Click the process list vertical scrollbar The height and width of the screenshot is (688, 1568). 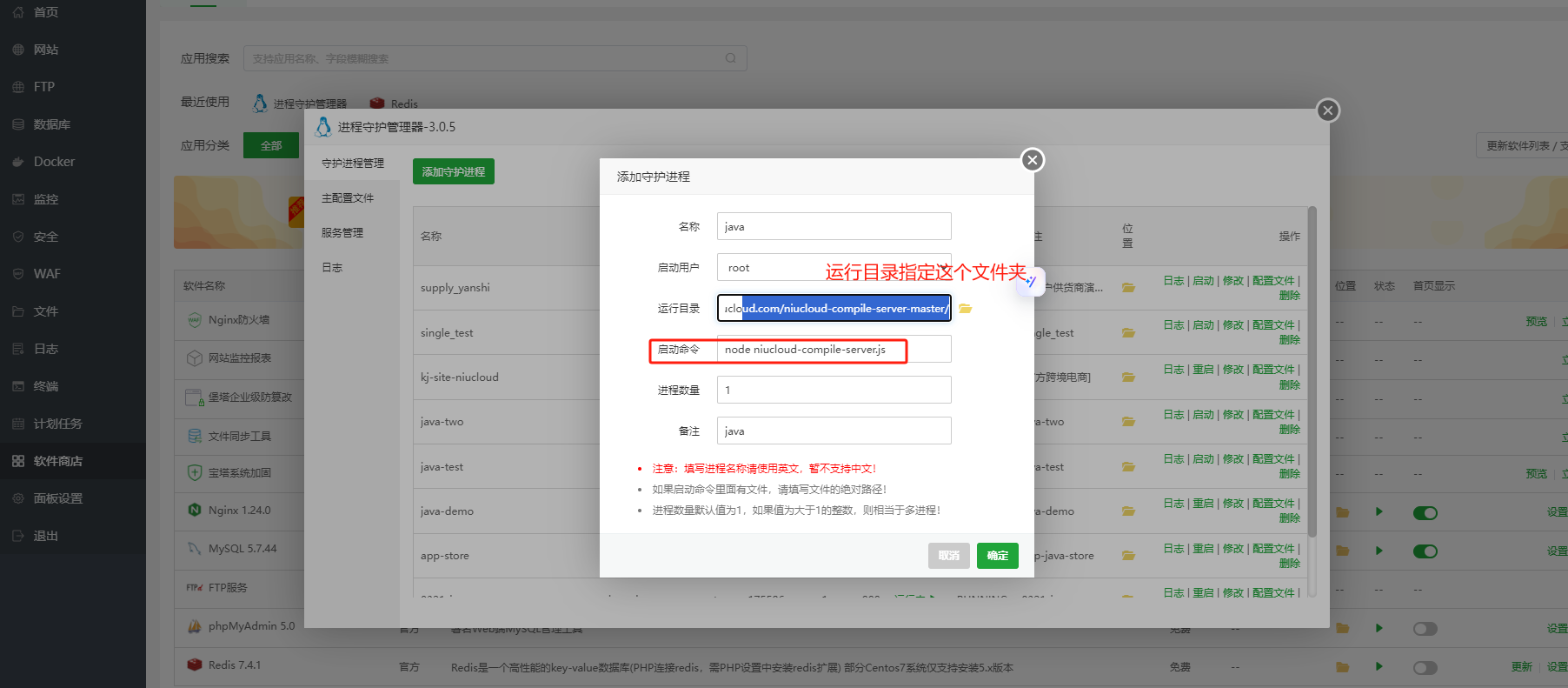1312,374
